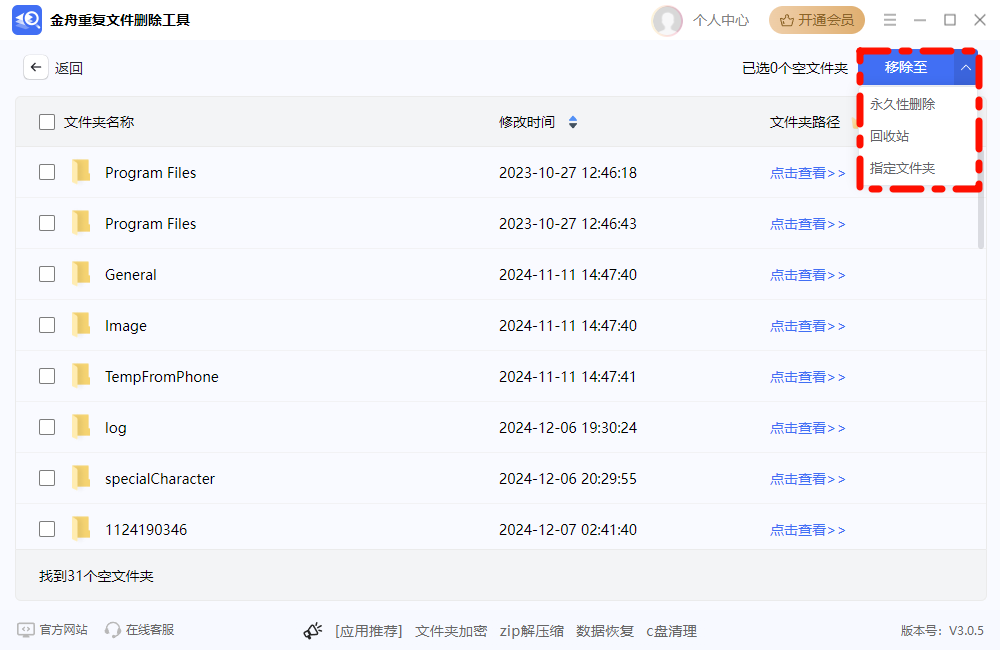
Task: Click the monitor icon for 官方网站
Action: (26, 630)
